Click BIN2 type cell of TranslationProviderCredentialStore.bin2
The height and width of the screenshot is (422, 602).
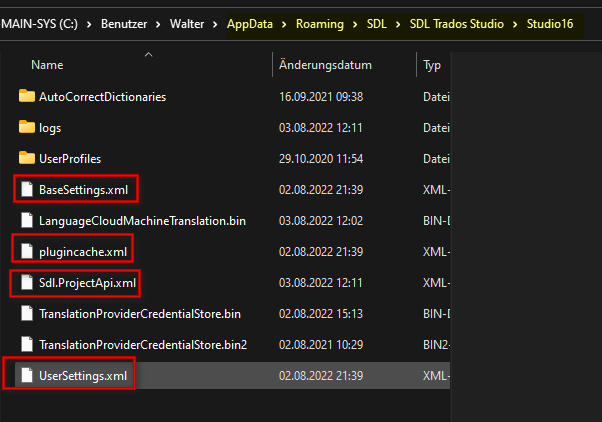coord(436,345)
